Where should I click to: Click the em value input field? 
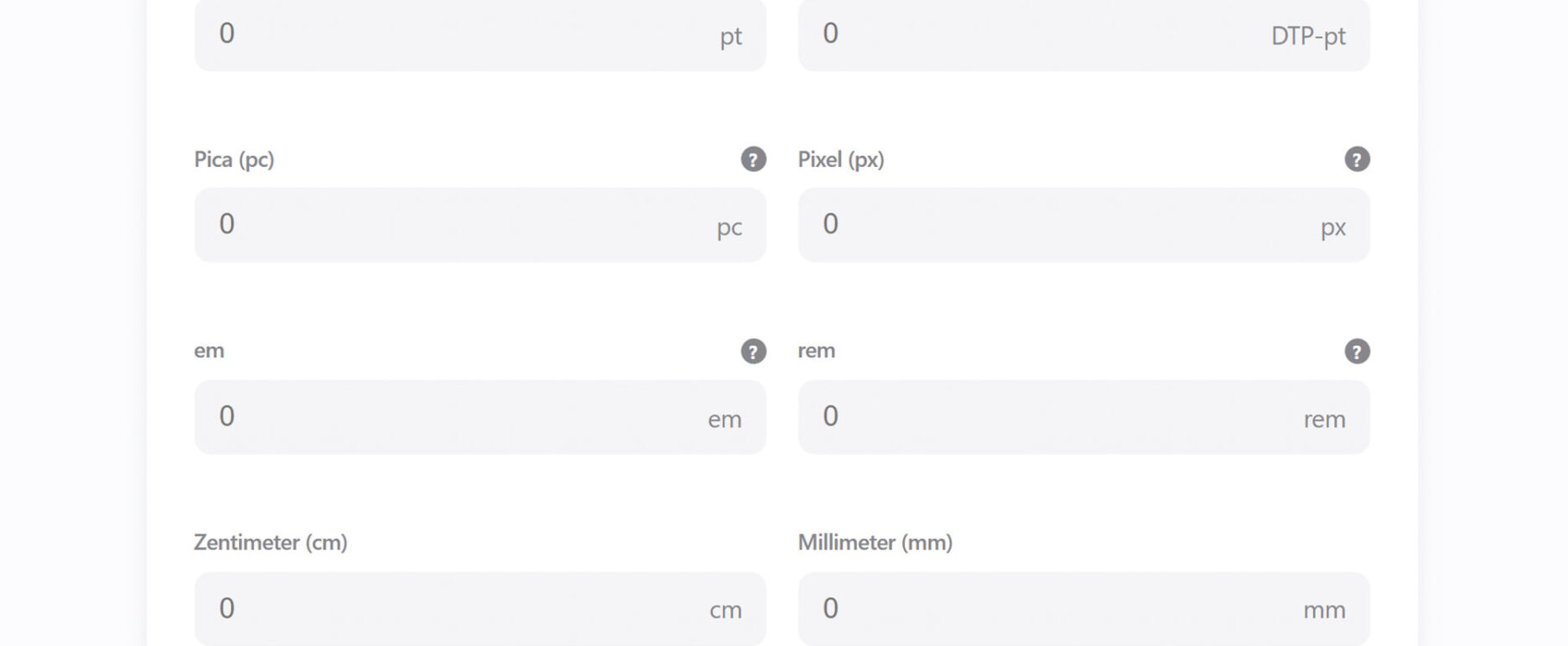click(x=453, y=417)
